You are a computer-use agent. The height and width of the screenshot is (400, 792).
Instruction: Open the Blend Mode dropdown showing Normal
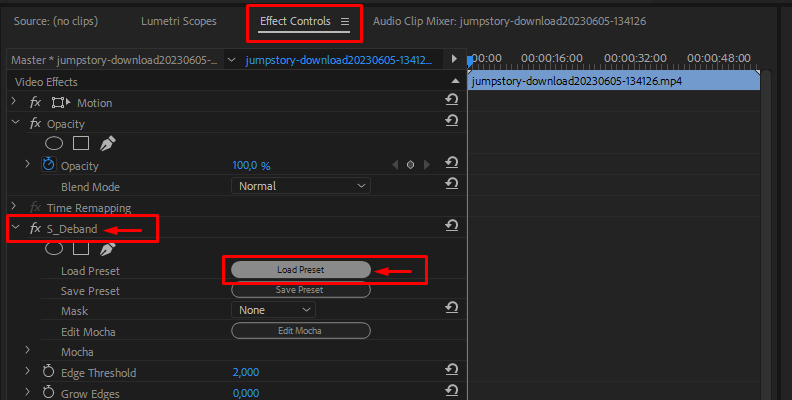[301, 186]
